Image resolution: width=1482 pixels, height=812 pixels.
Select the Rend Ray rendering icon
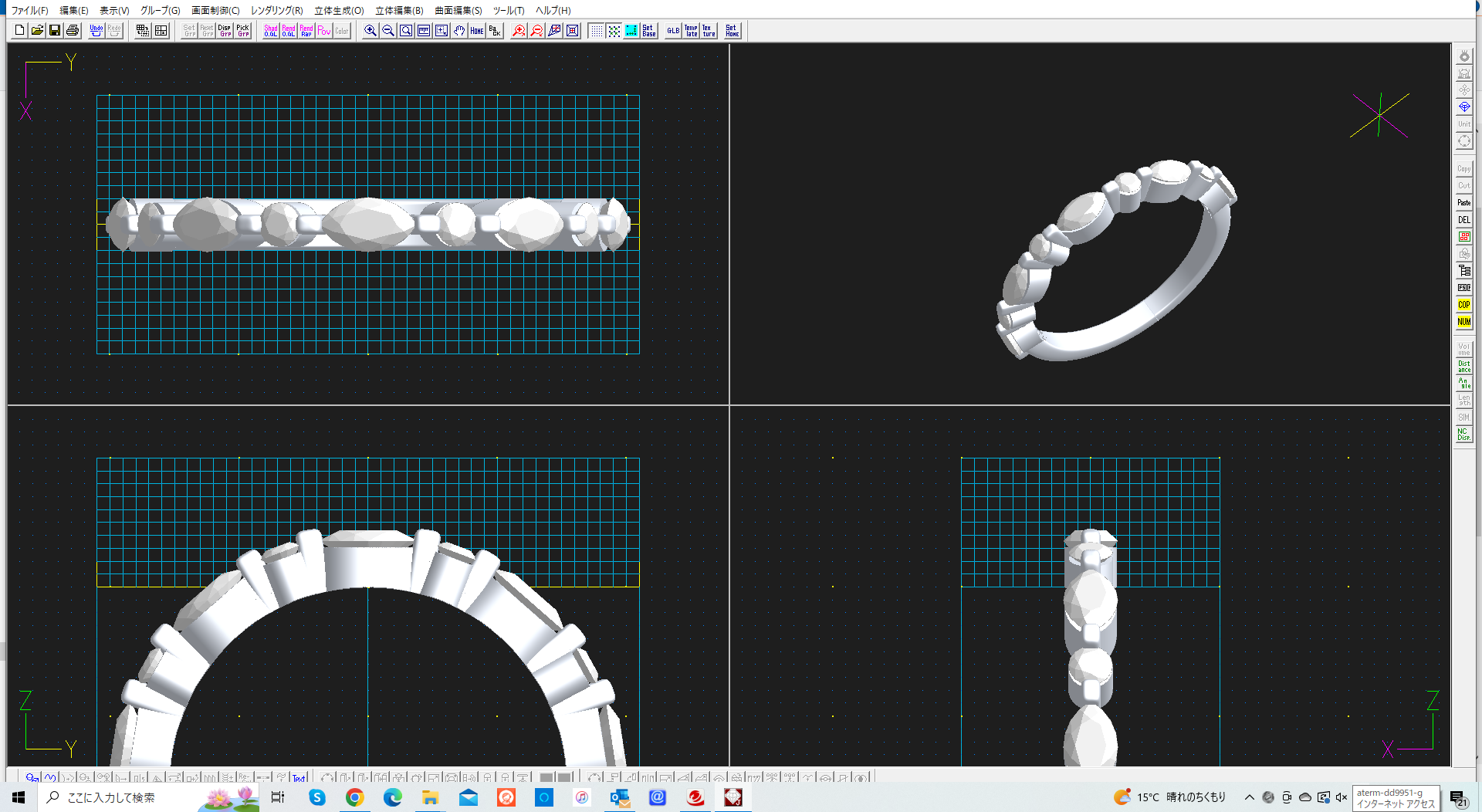click(x=306, y=31)
